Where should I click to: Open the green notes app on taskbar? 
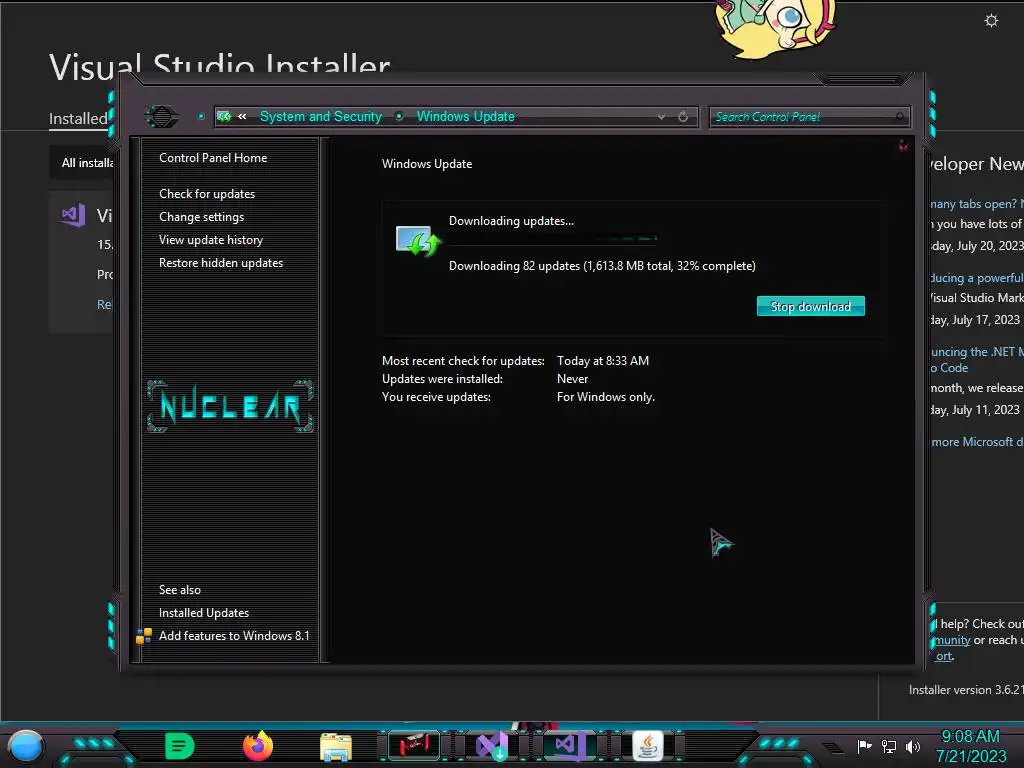(180, 746)
